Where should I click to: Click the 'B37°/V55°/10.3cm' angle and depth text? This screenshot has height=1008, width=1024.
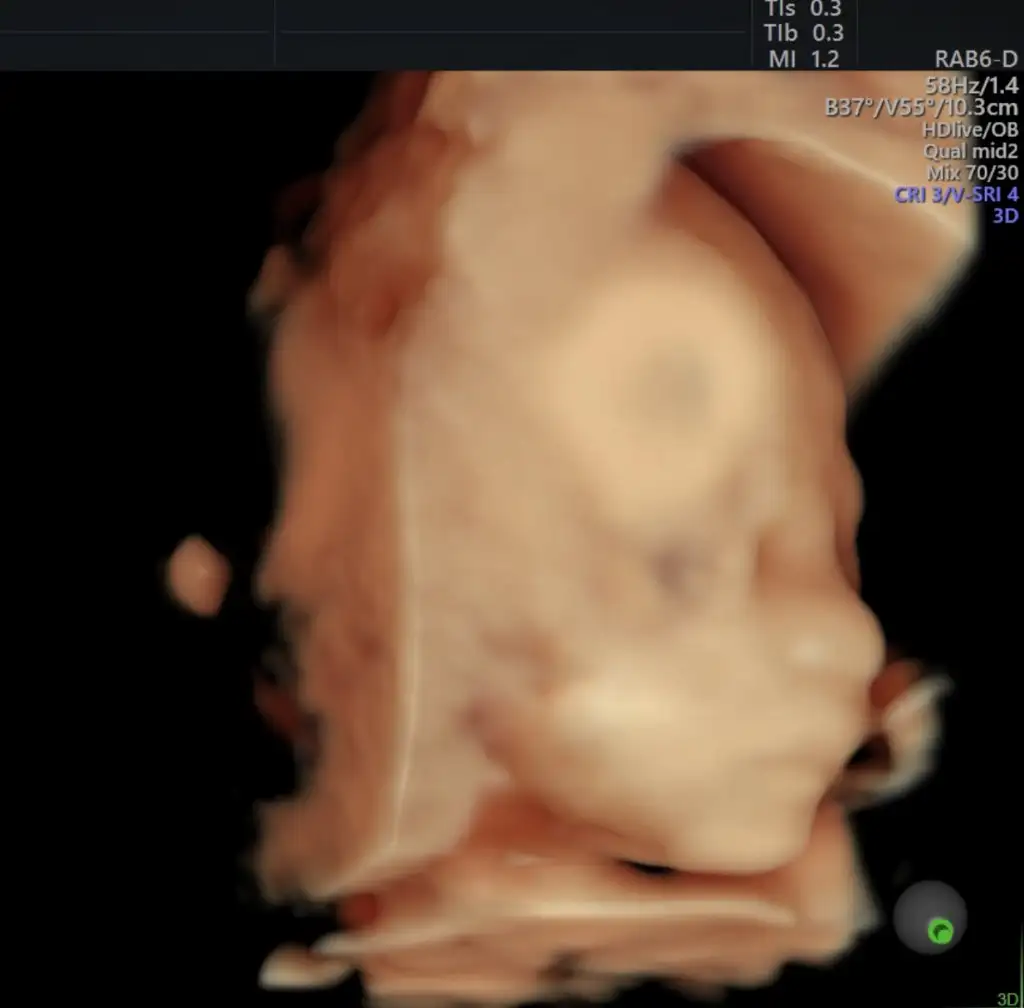coord(921,107)
